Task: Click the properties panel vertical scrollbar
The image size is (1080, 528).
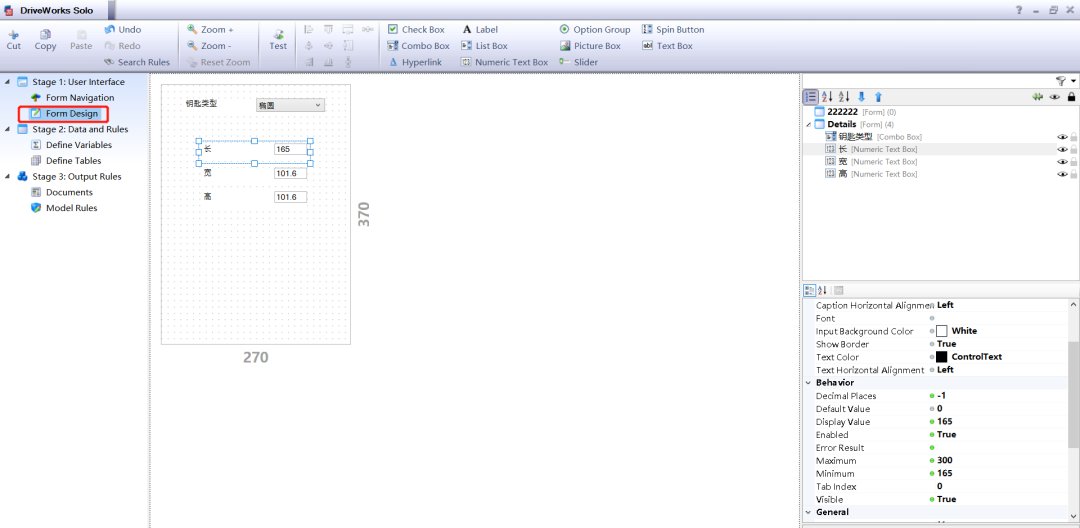Action: point(1073,394)
